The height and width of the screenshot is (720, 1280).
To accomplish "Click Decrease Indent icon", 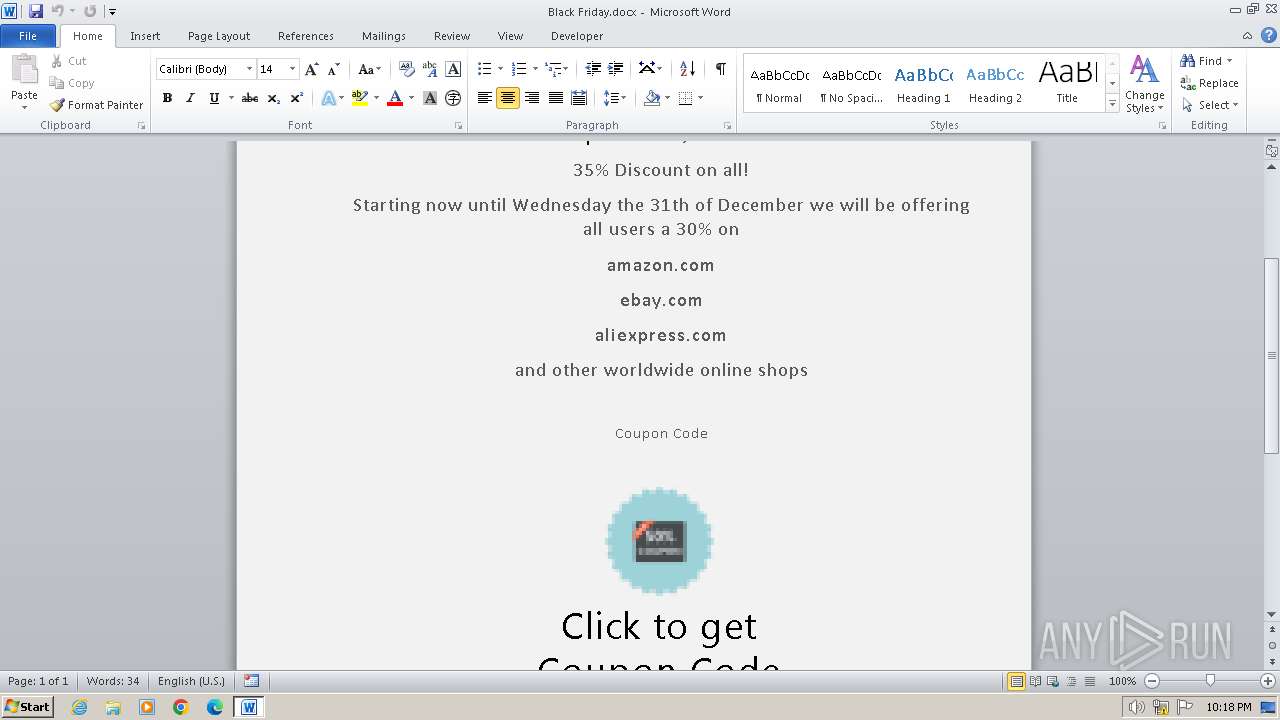I will point(593,69).
